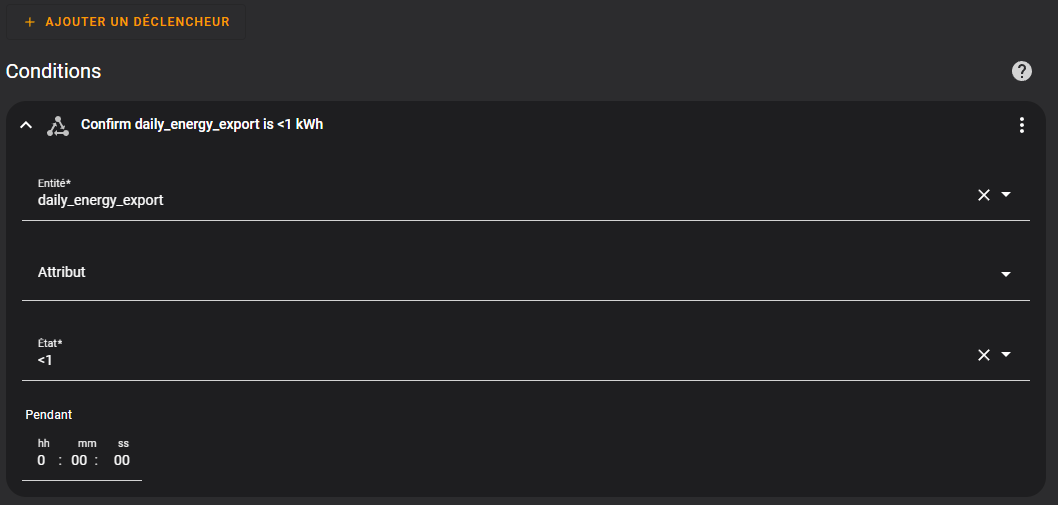Image resolution: width=1058 pixels, height=505 pixels.
Task: Click the condition title 'Confirm daily_energy_export is <1 kWh'
Action: point(202,125)
